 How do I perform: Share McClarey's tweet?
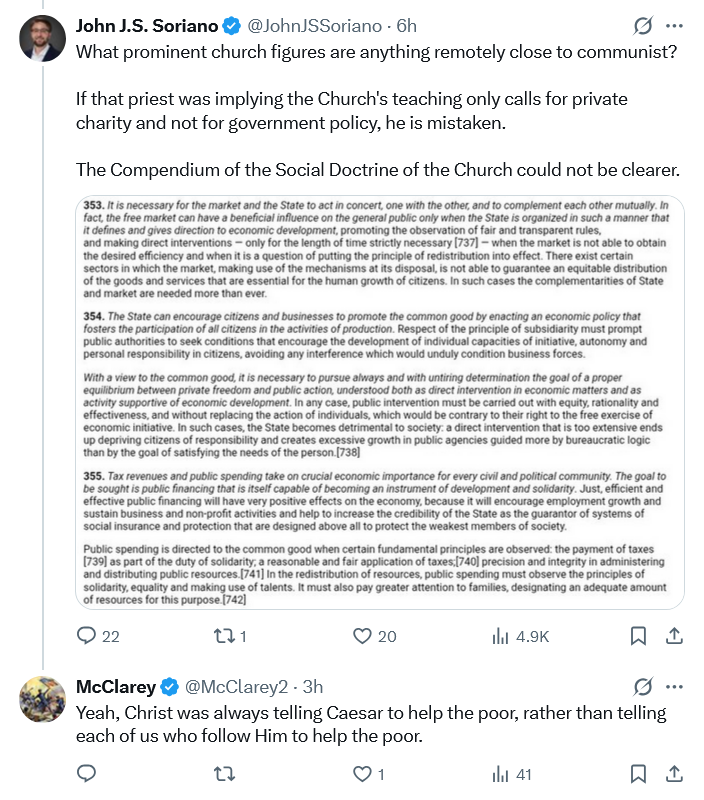[x=674, y=773]
